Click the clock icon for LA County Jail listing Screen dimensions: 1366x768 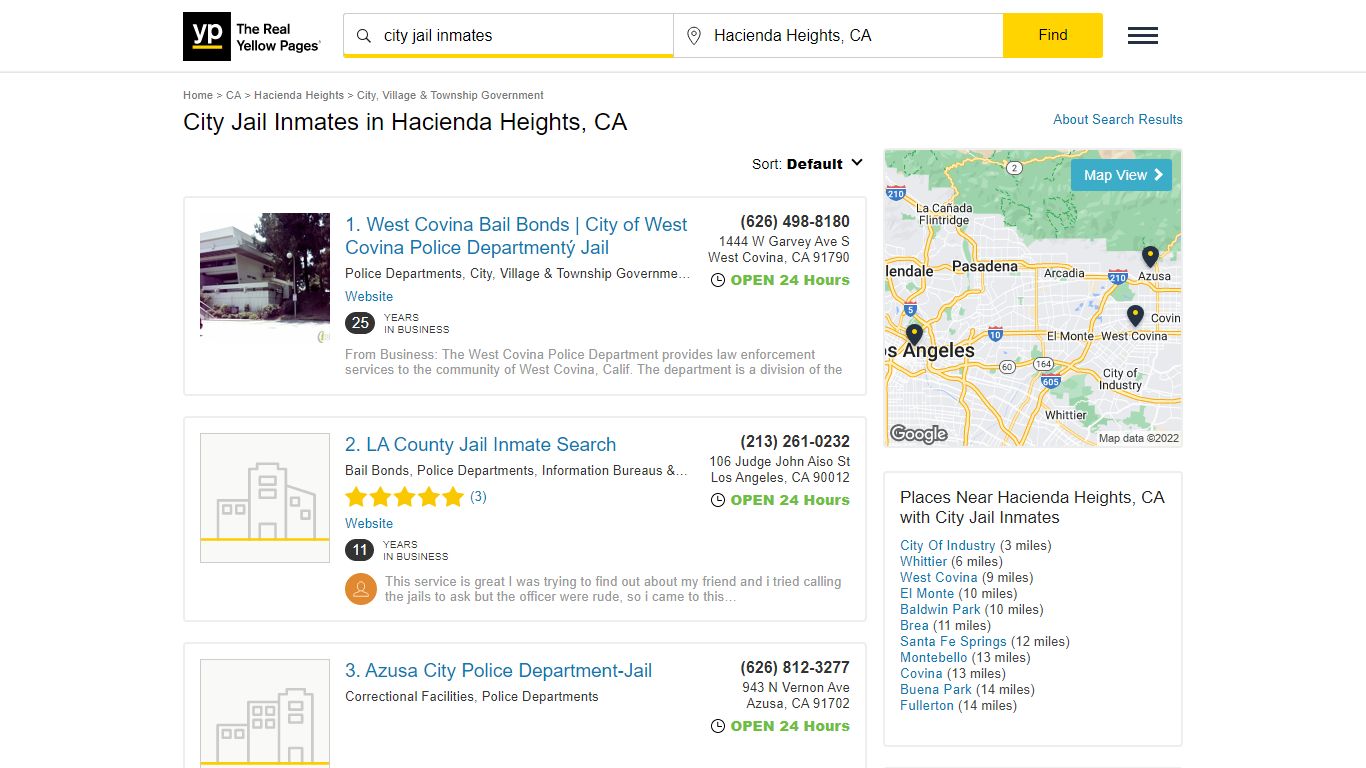[718, 500]
